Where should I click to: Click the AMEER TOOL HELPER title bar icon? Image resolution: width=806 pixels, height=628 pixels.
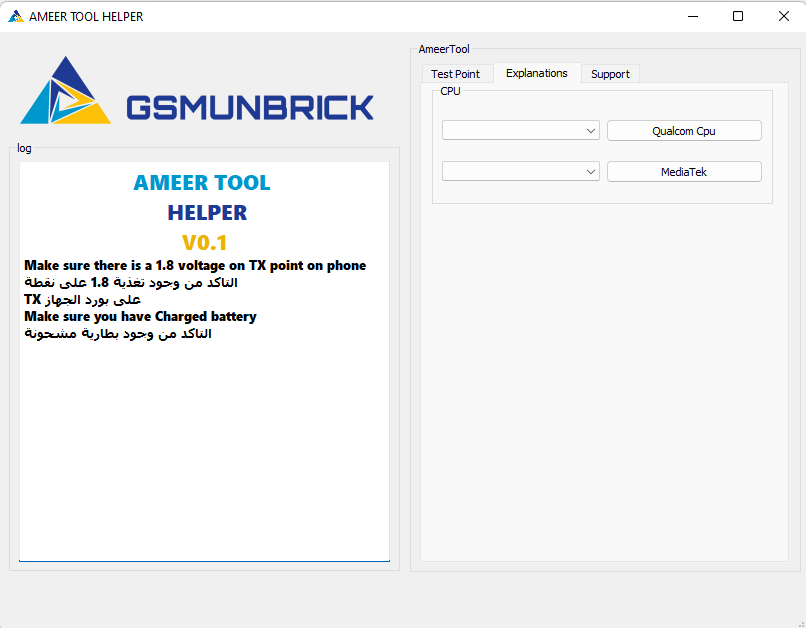[14, 16]
